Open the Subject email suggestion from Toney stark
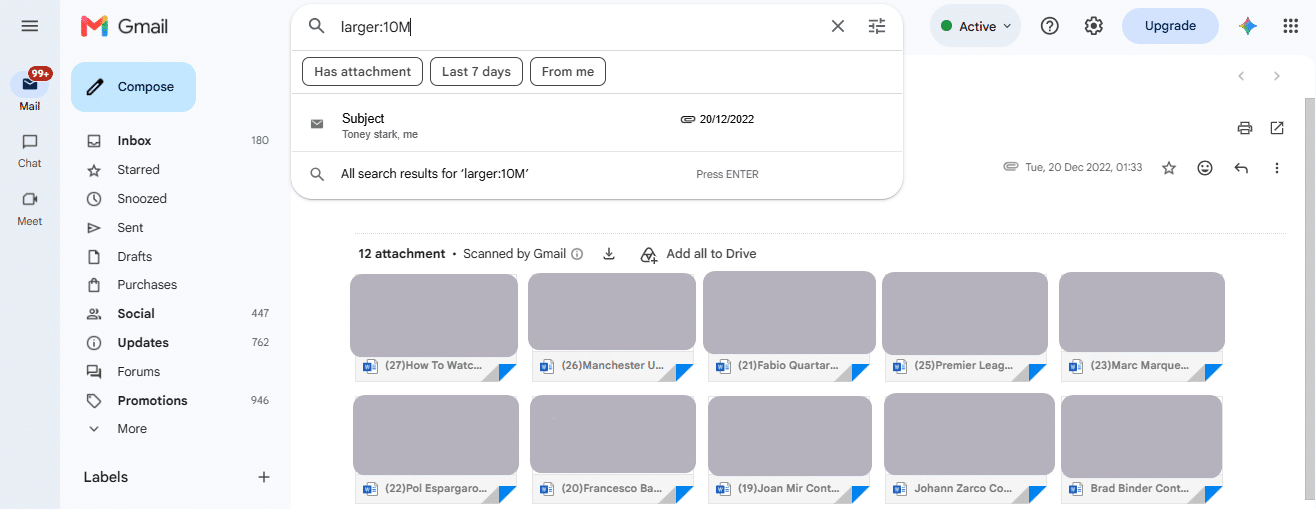The width and height of the screenshot is (1316, 509). click(x=597, y=123)
